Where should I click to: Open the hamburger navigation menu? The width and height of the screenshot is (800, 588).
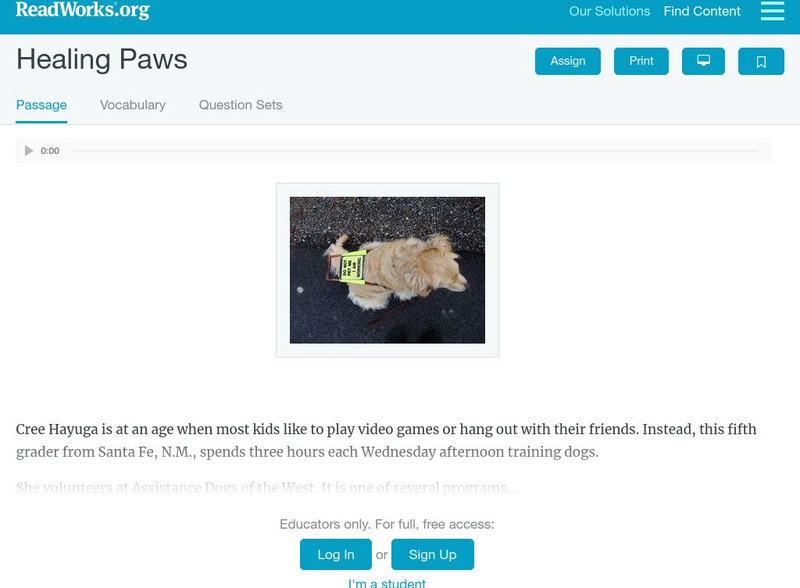click(x=772, y=11)
